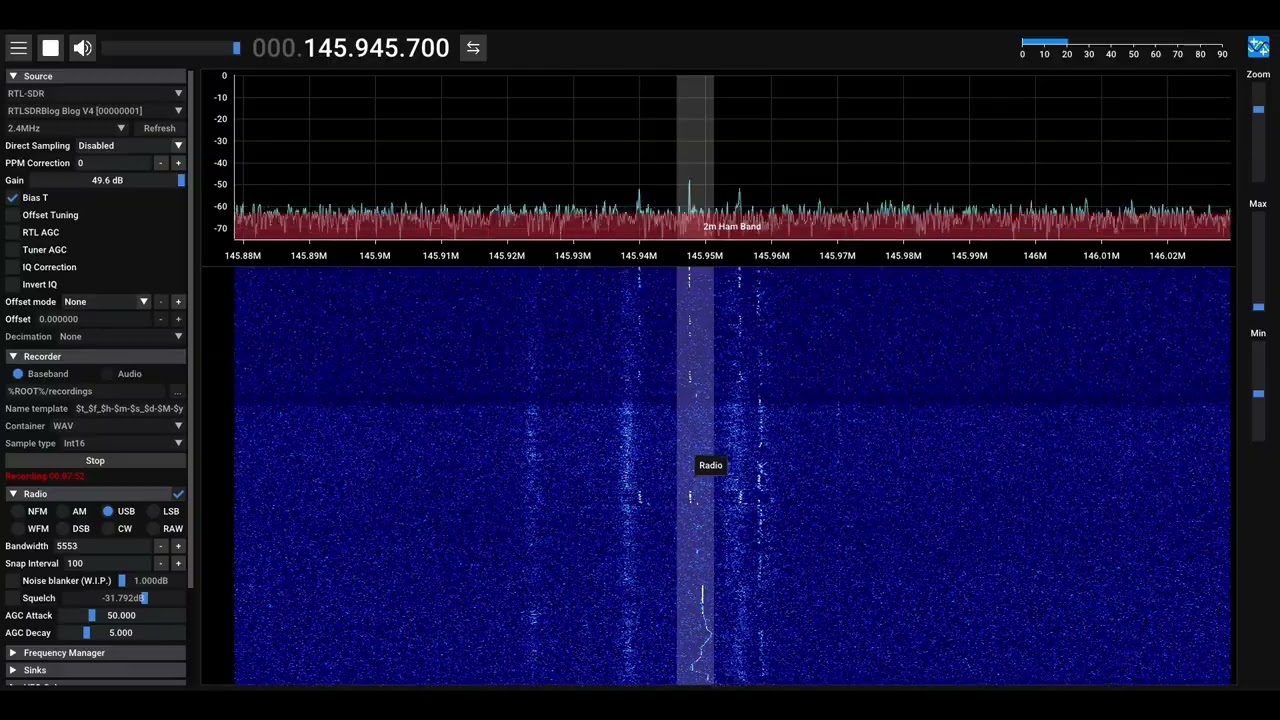Viewport: 1280px width, 720px height.
Task: Click Stop recording button
Action: [95, 461]
